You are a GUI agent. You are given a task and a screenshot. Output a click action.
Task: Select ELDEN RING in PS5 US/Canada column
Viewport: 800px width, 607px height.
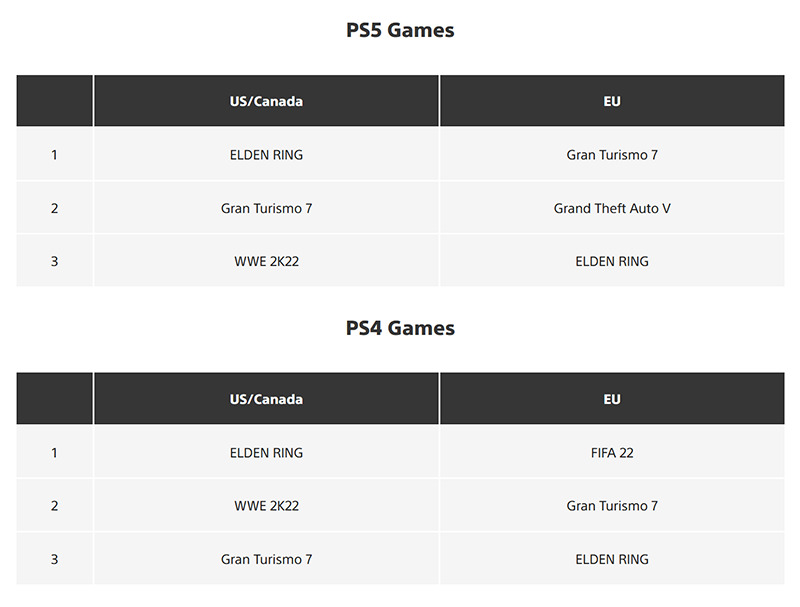pyautogui.click(x=266, y=155)
